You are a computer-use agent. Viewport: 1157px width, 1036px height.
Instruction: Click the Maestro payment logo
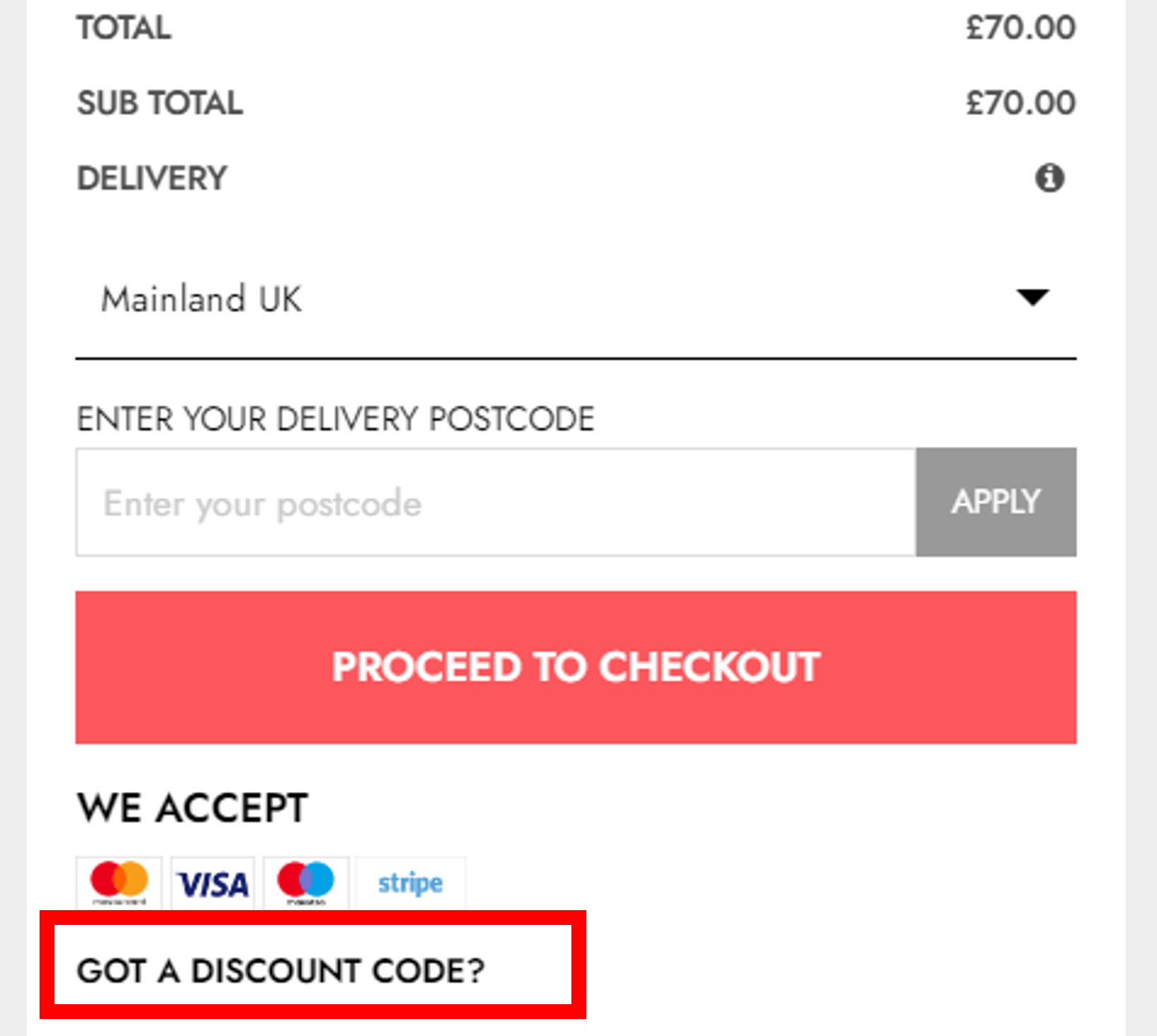(306, 883)
